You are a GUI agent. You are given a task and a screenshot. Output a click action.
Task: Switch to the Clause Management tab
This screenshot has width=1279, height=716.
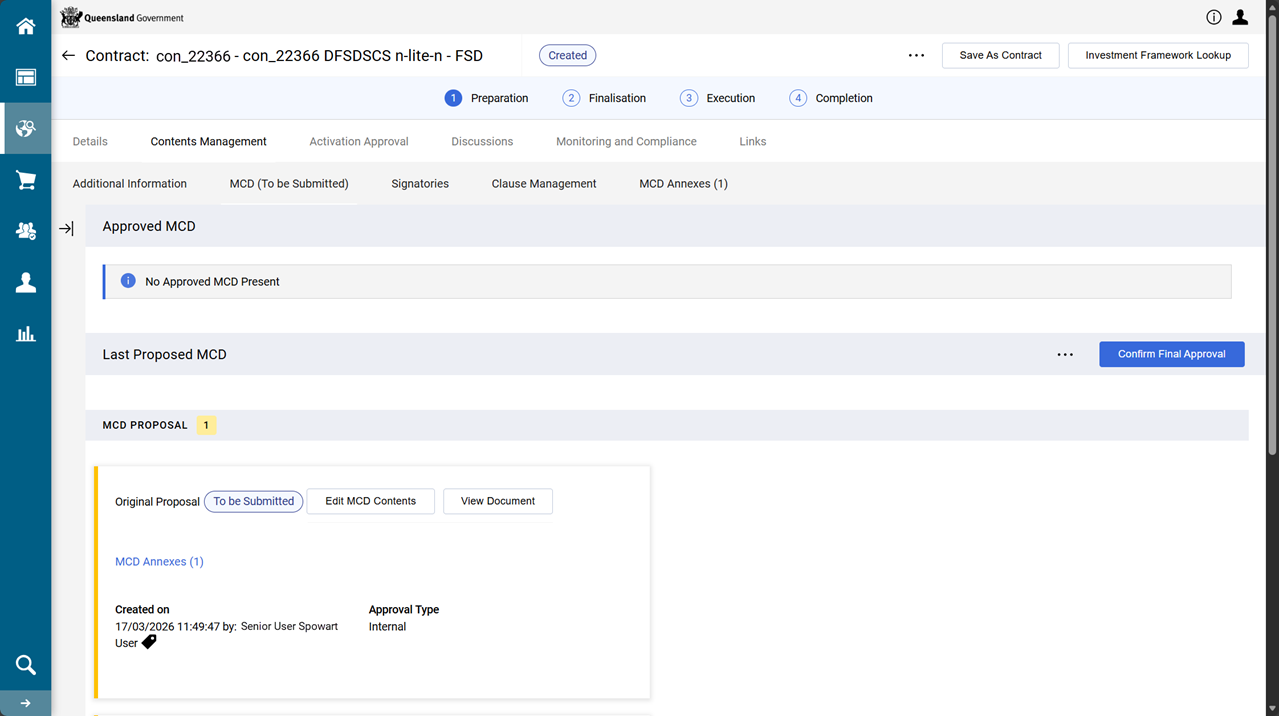click(x=544, y=184)
